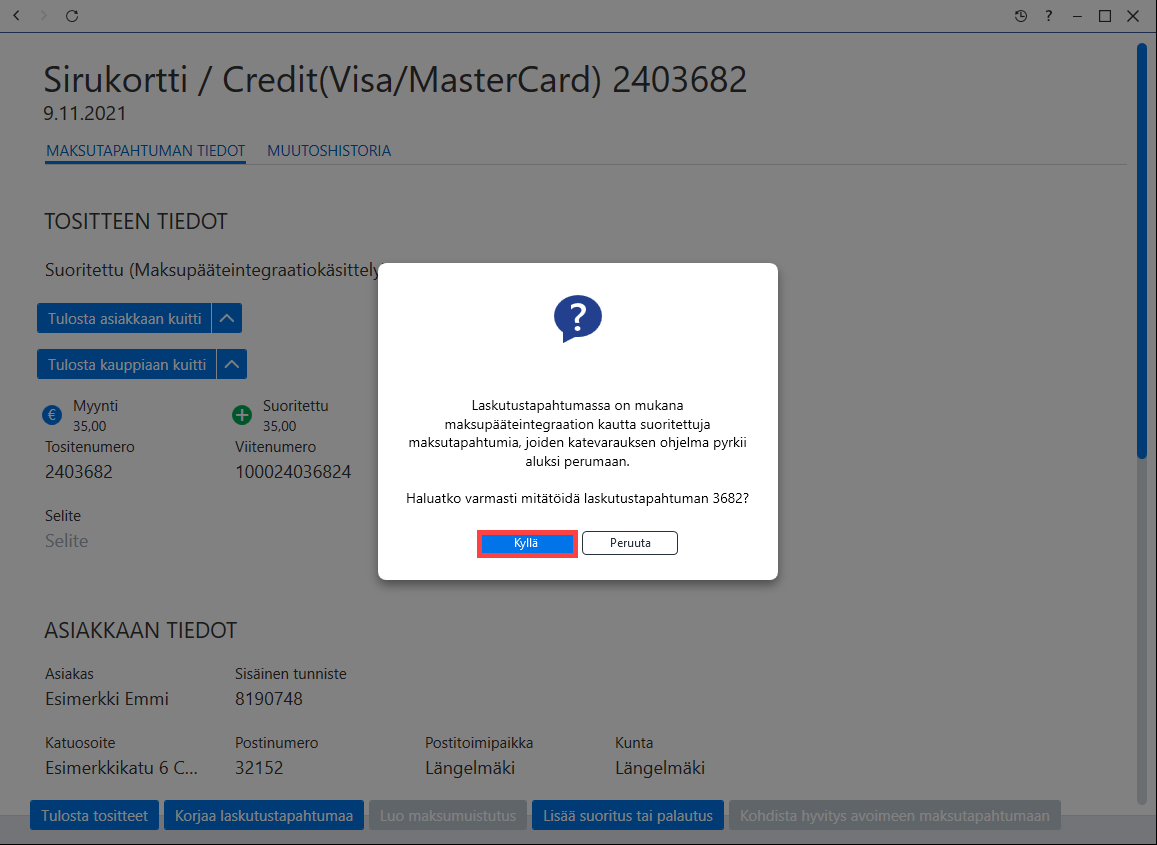Click Myynti amount 35,00

point(89,427)
